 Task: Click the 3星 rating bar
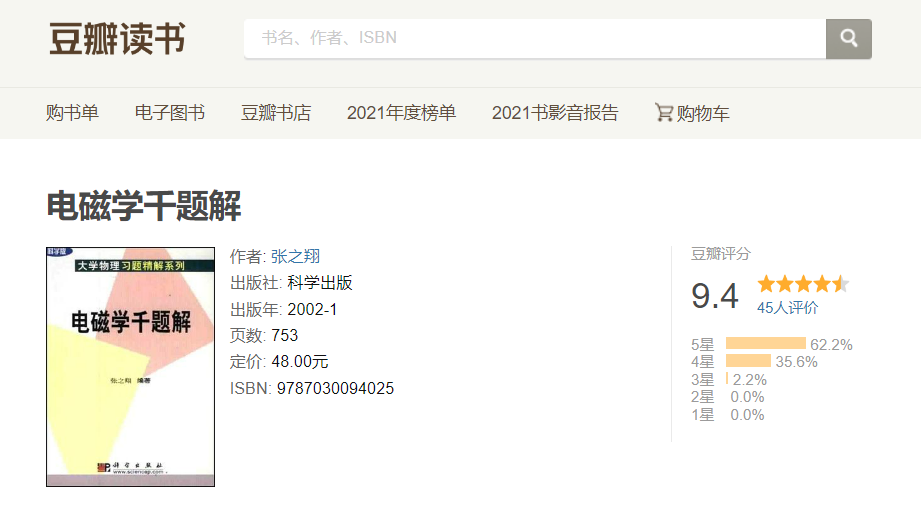(x=727, y=379)
